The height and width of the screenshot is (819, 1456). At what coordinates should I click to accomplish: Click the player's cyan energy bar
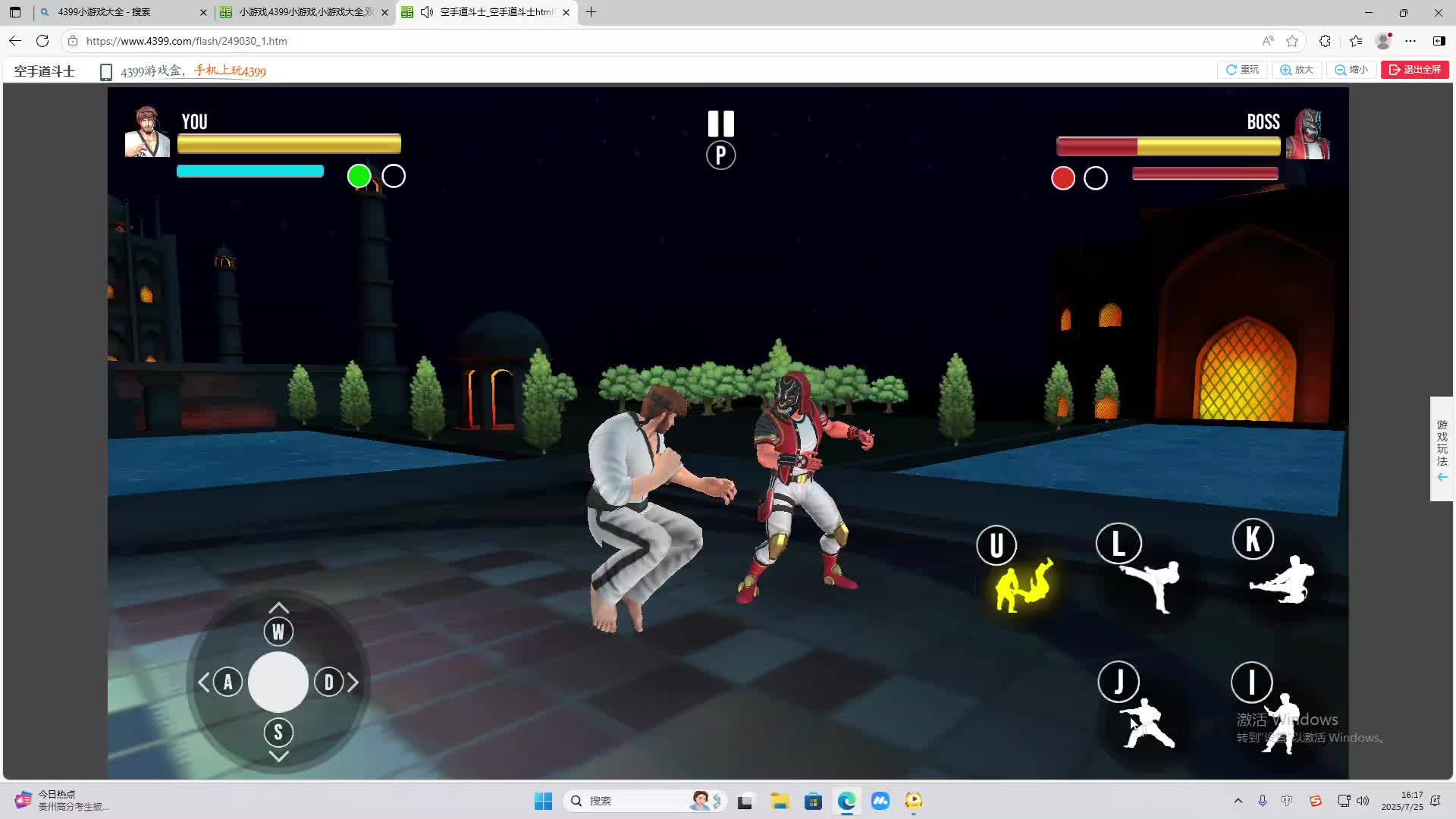coord(250,171)
